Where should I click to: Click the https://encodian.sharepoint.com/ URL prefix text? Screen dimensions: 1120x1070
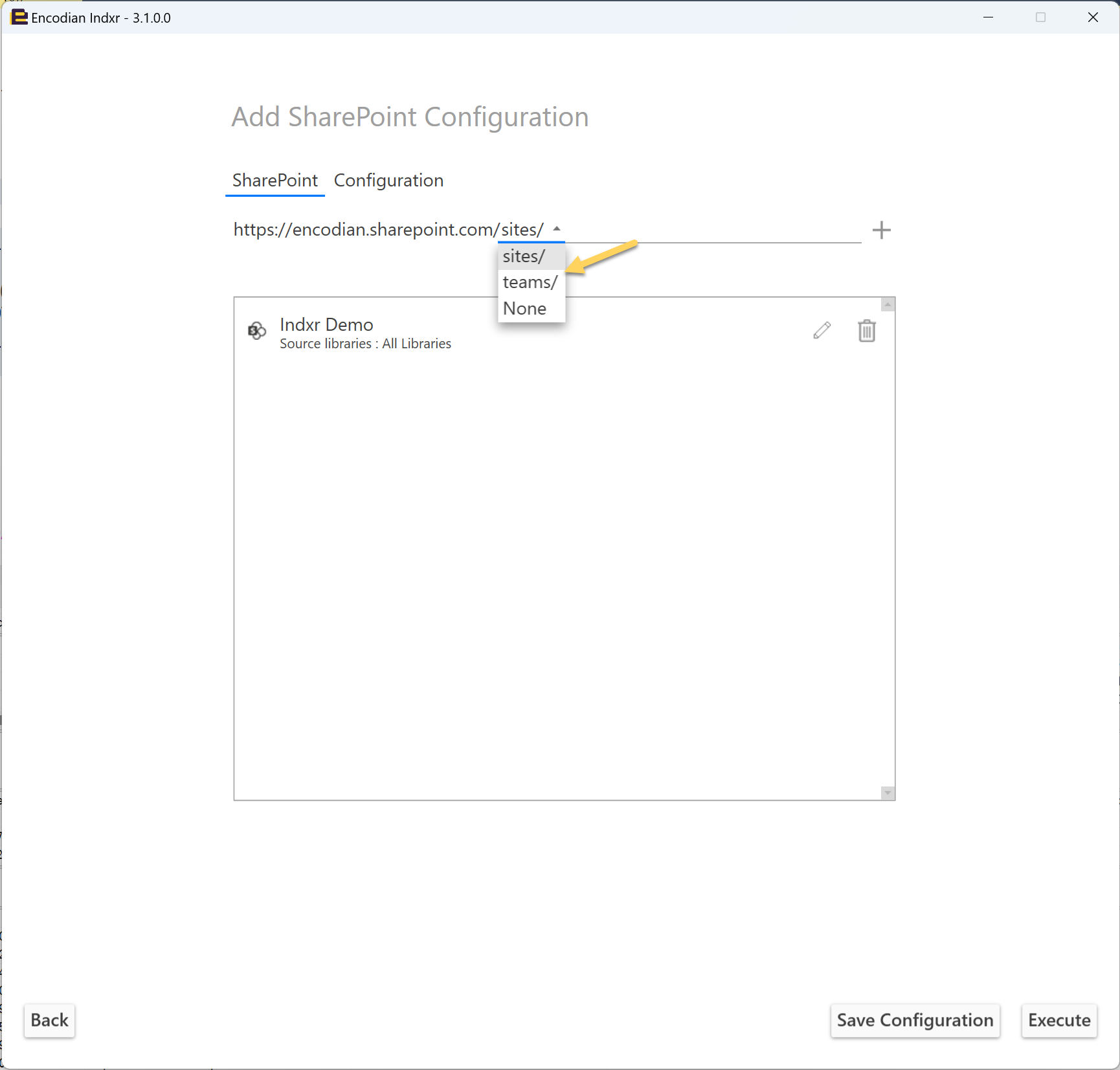point(366,230)
